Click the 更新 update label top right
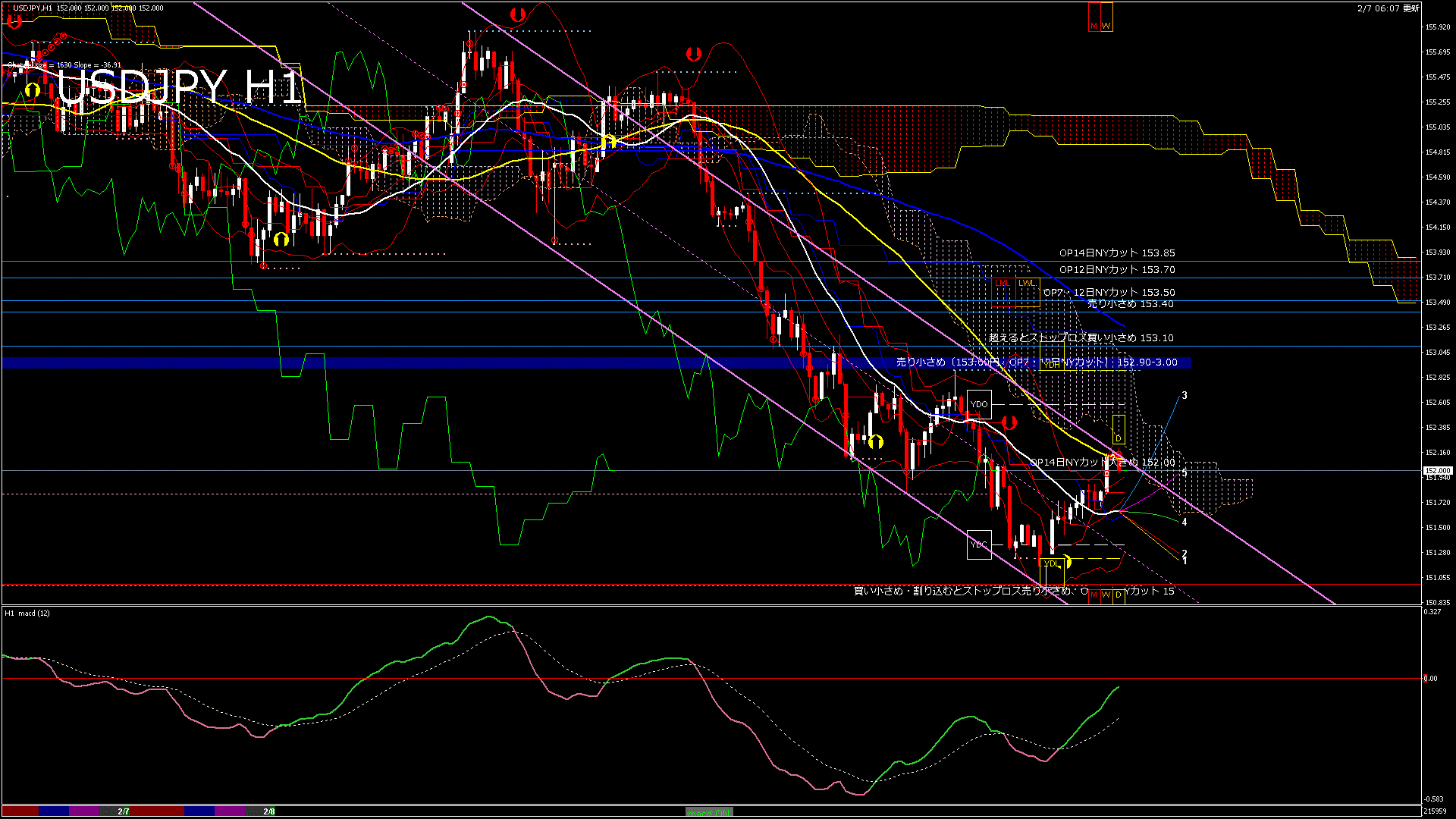Screen dimensions: 1456x819 1410,8
